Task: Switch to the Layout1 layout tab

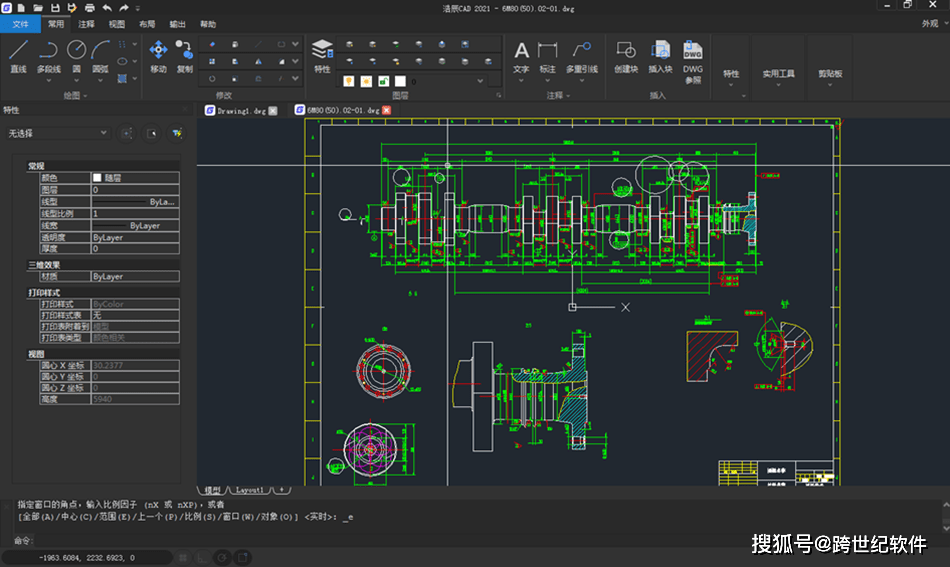Action: click(x=249, y=490)
